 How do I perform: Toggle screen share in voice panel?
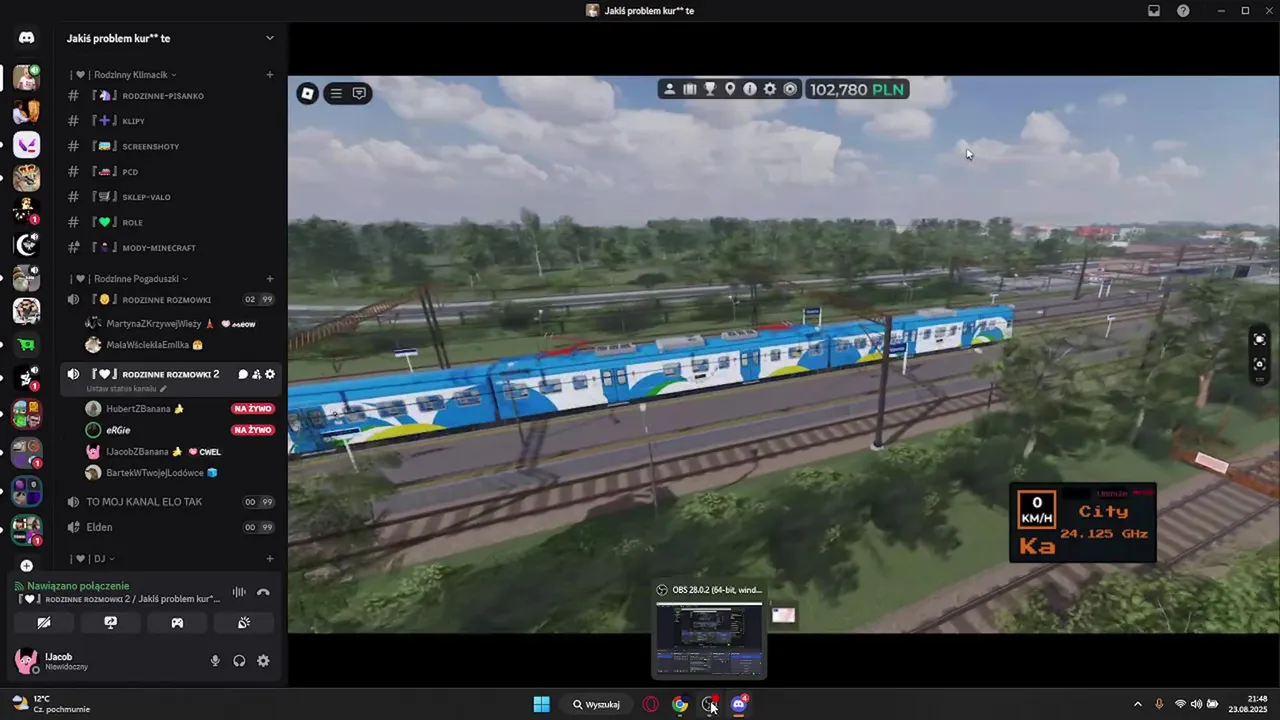(x=111, y=622)
